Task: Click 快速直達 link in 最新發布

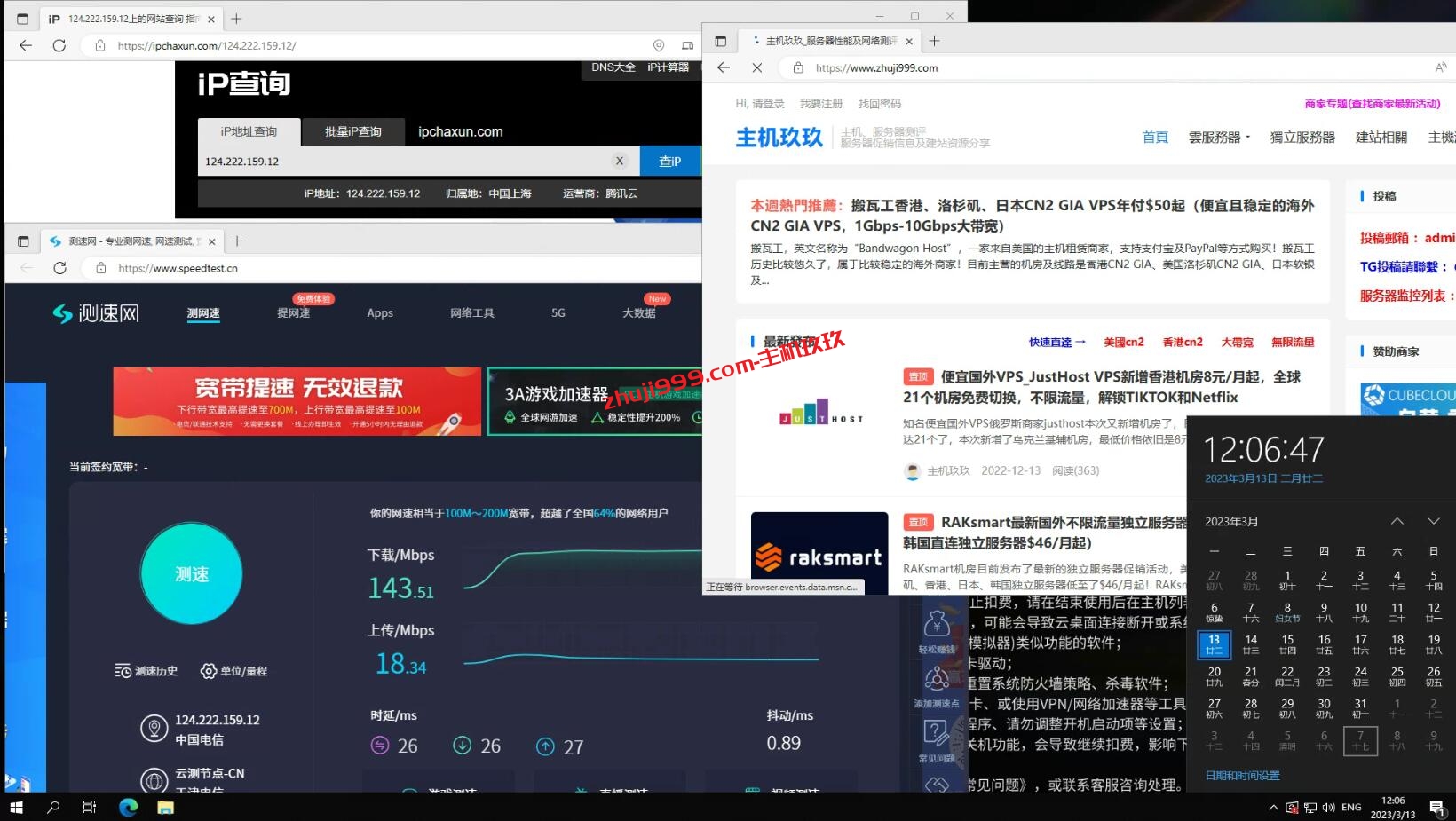Action: (1057, 342)
